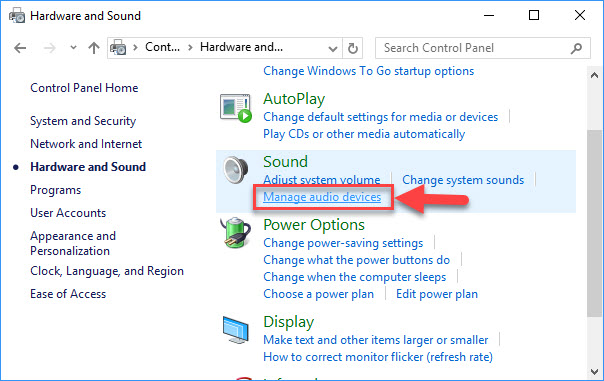
Task: Select Programs in the sidebar
Action: coord(55,190)
